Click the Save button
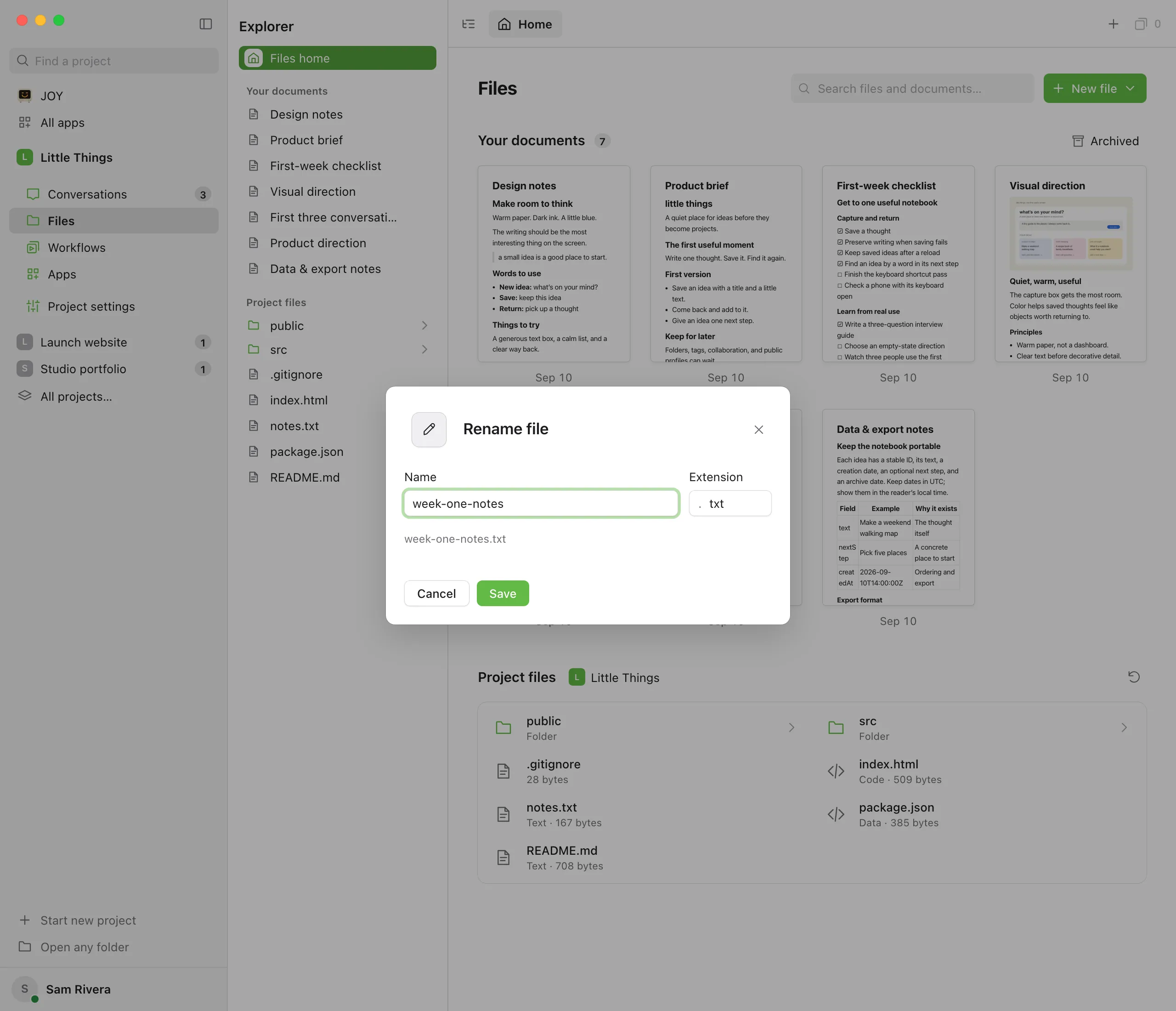Viewport: 1176px width, 1011px height. click(502, 593)
